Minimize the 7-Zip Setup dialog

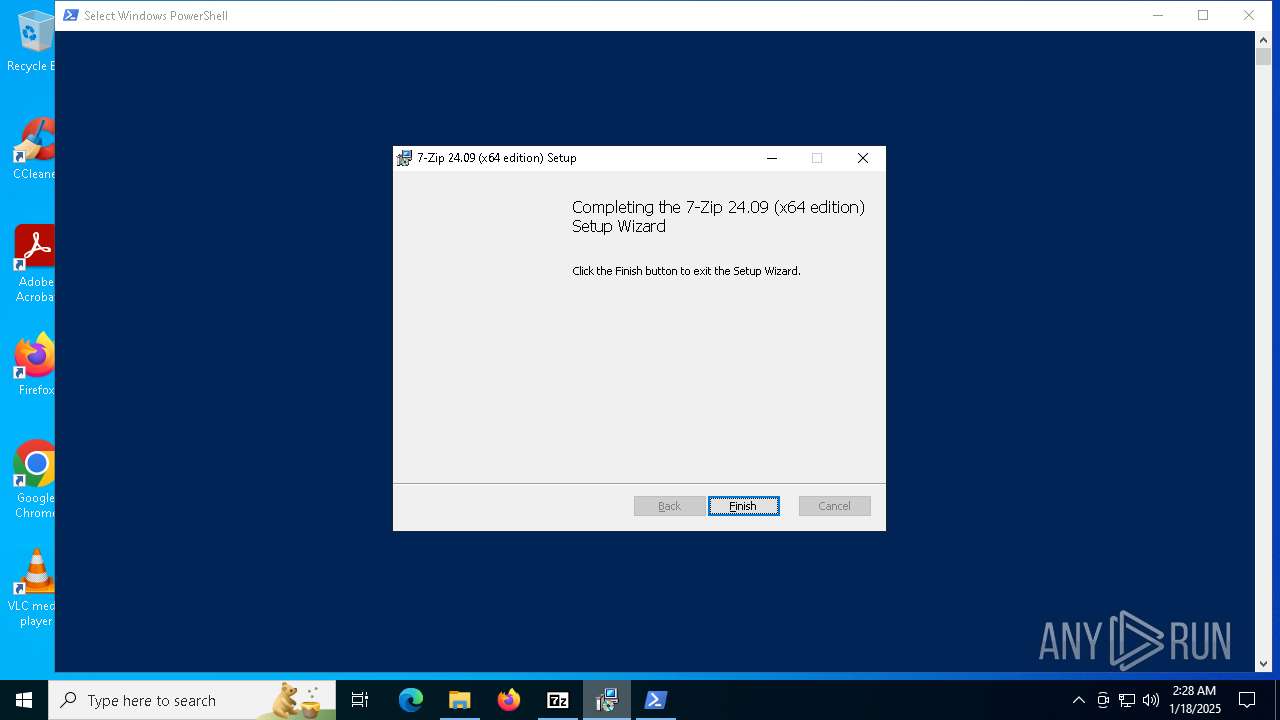pos(772,158)
